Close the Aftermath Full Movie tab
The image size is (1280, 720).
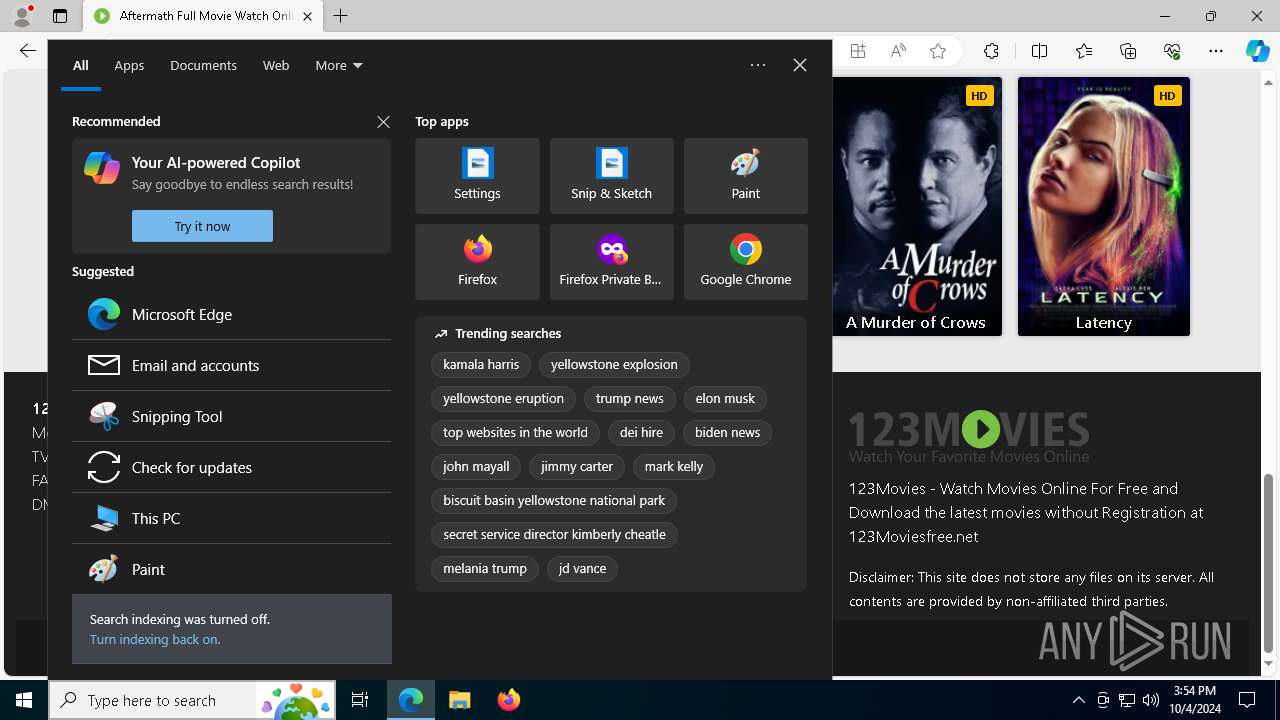307,16
